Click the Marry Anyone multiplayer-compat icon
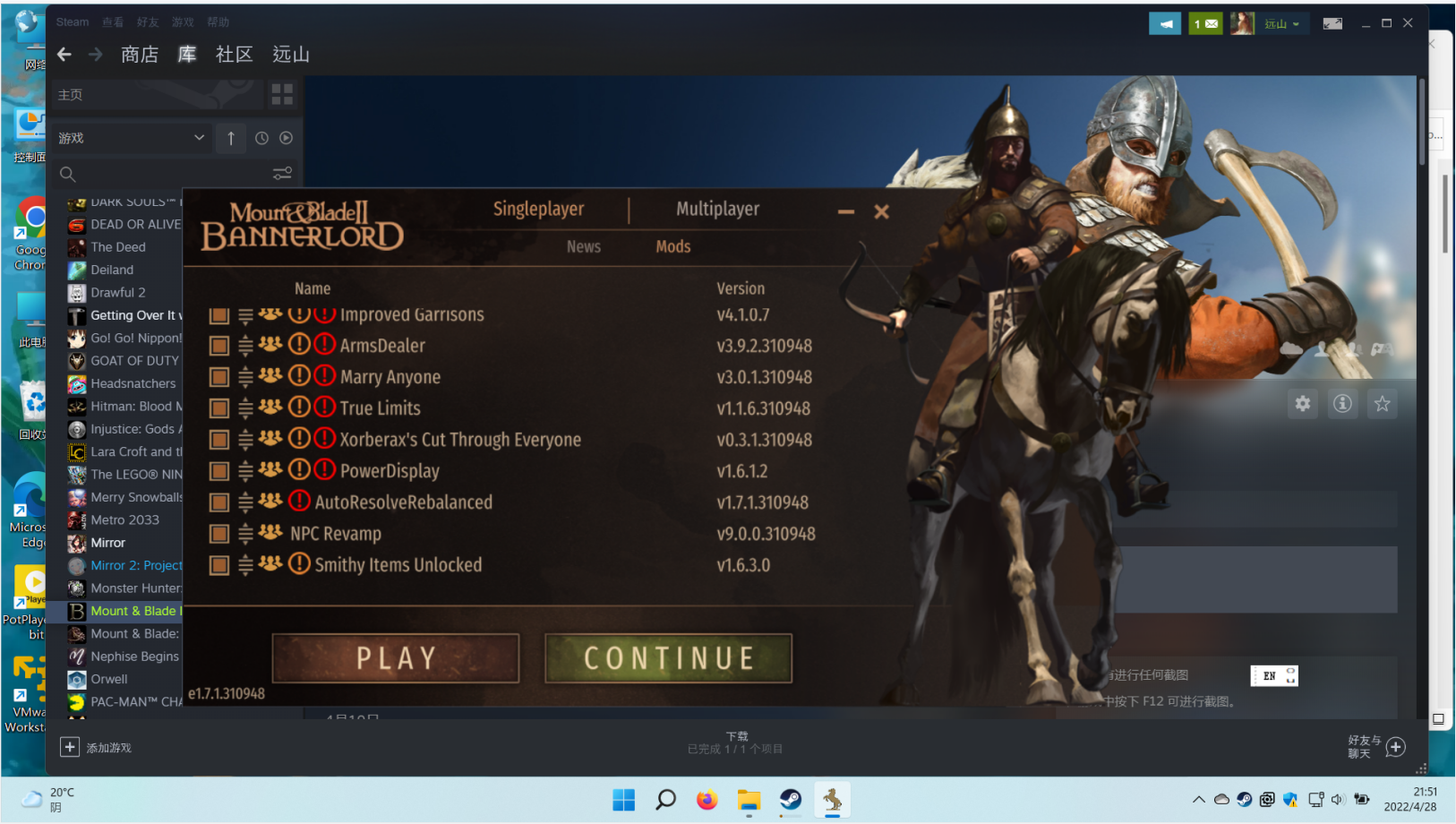This screenshot has height=824, width=1456. point(270,376)
